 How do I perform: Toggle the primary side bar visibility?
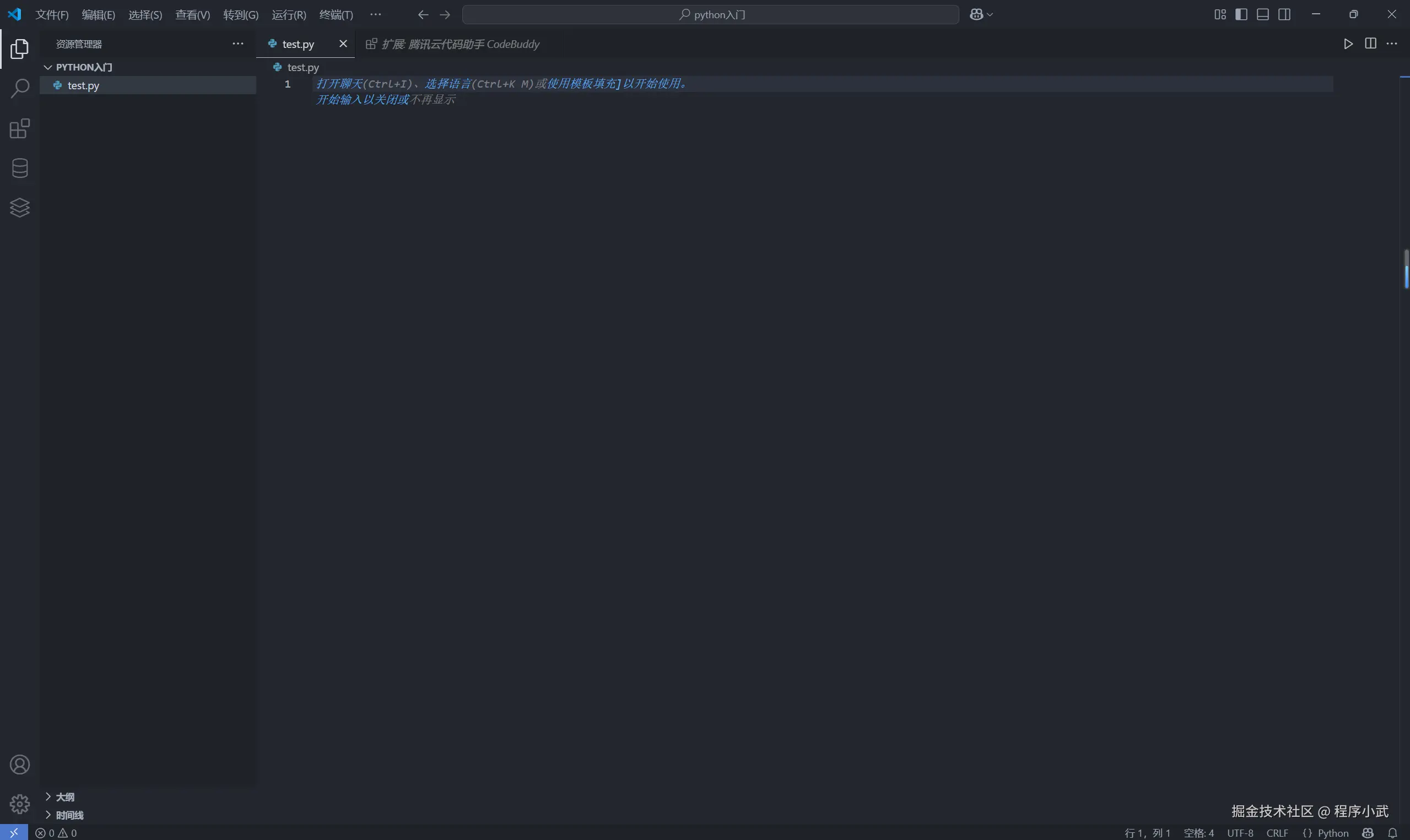click(x=1241, y=14)
